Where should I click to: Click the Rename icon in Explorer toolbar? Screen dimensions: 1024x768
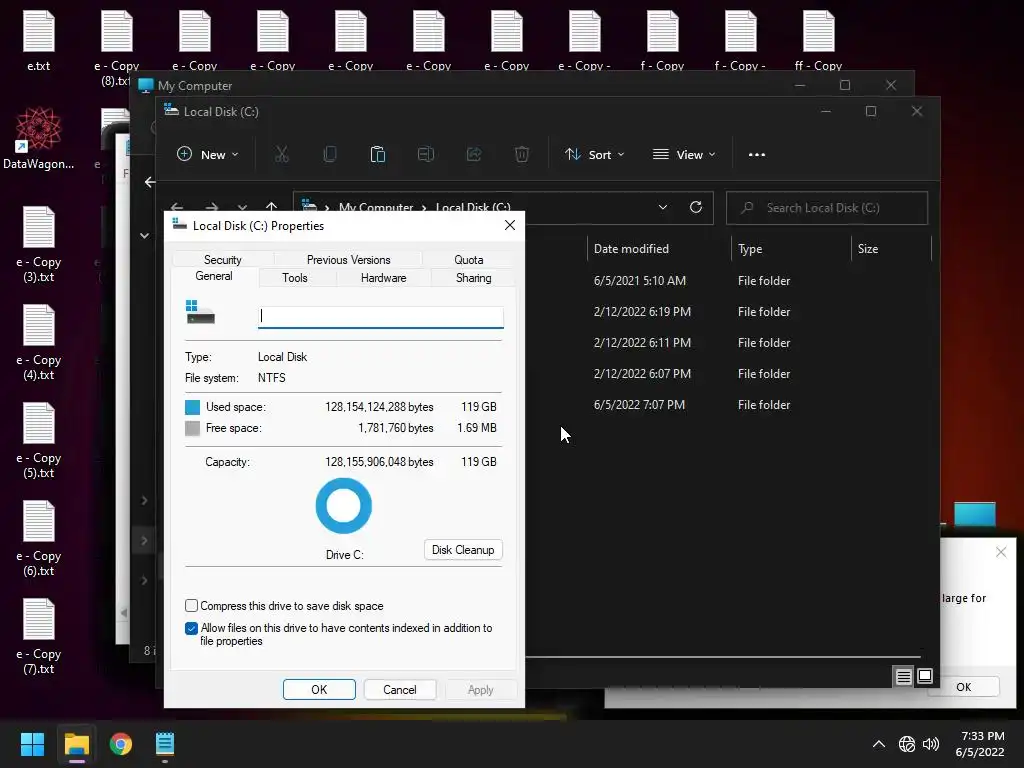click(426, 154)
